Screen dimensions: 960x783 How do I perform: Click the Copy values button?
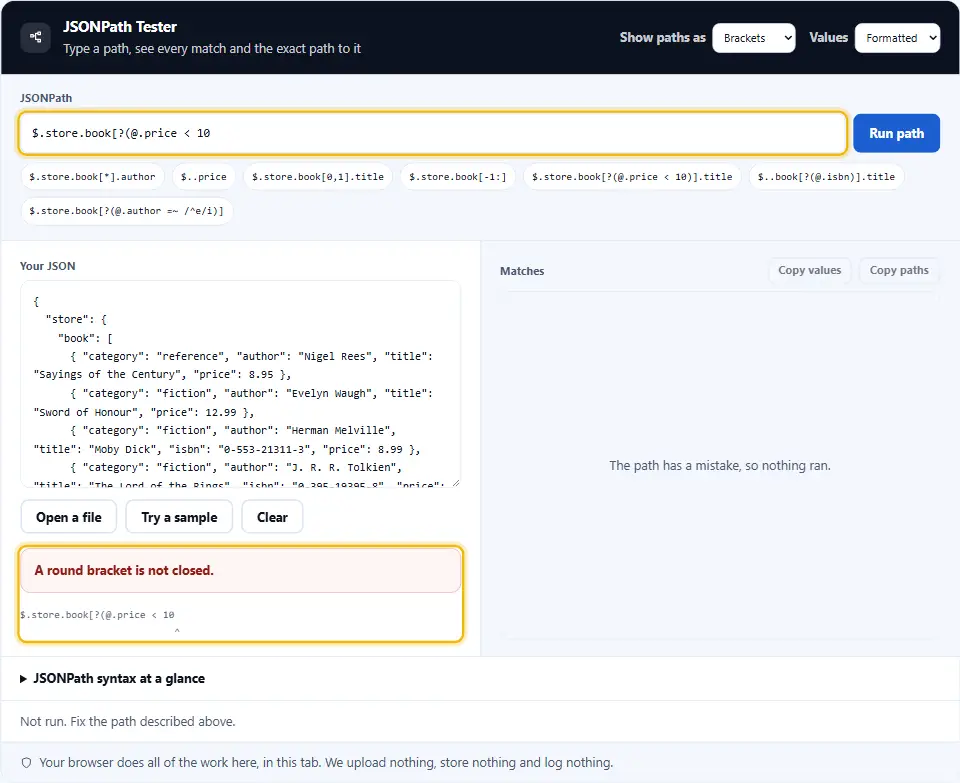(x=809, y=271)
